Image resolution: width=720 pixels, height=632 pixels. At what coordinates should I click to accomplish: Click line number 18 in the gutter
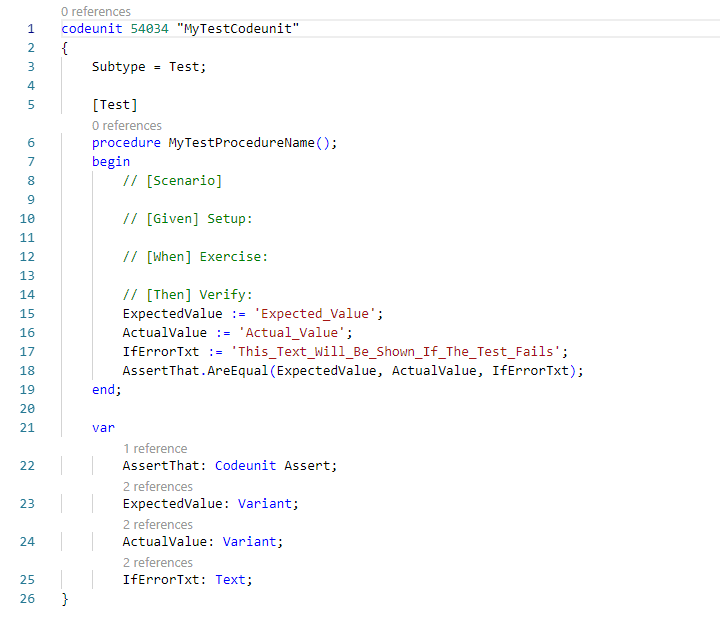tap(27, 371)
